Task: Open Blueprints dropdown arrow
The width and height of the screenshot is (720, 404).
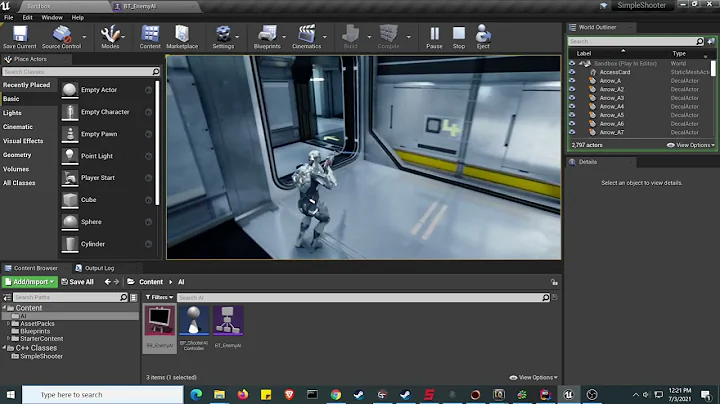Action: pyautogui.click(x=284, y=37)
